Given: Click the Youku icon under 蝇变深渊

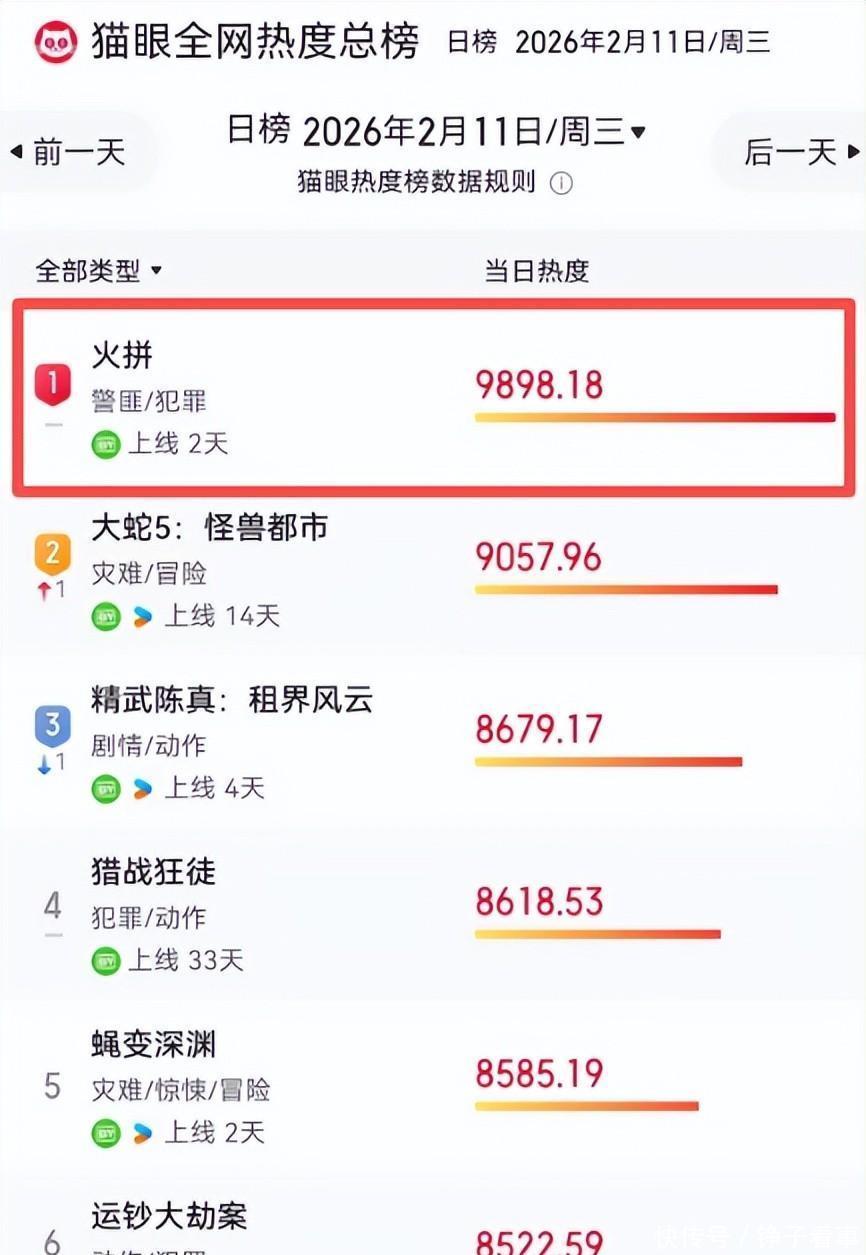Looking at the screenshot, I should click(143, 1133).
